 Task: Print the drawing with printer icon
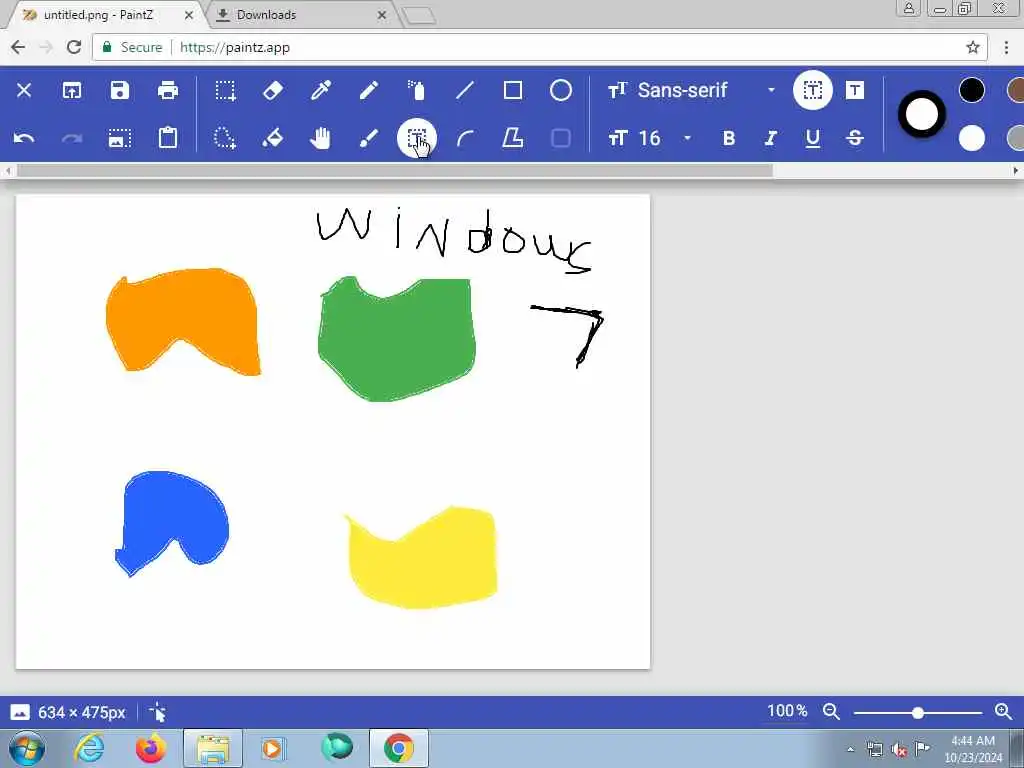[x=168, y=90]
